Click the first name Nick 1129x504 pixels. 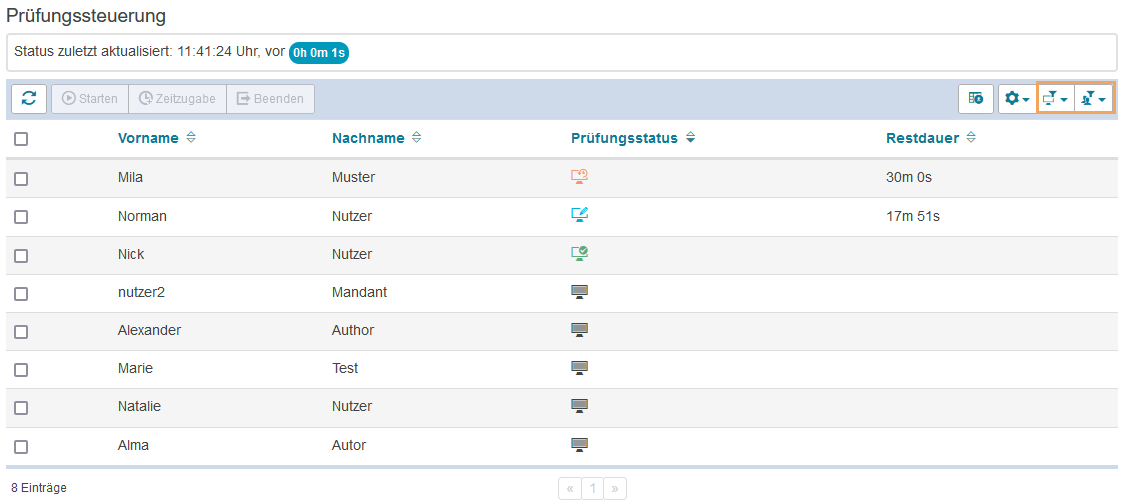tap(131, 254)
